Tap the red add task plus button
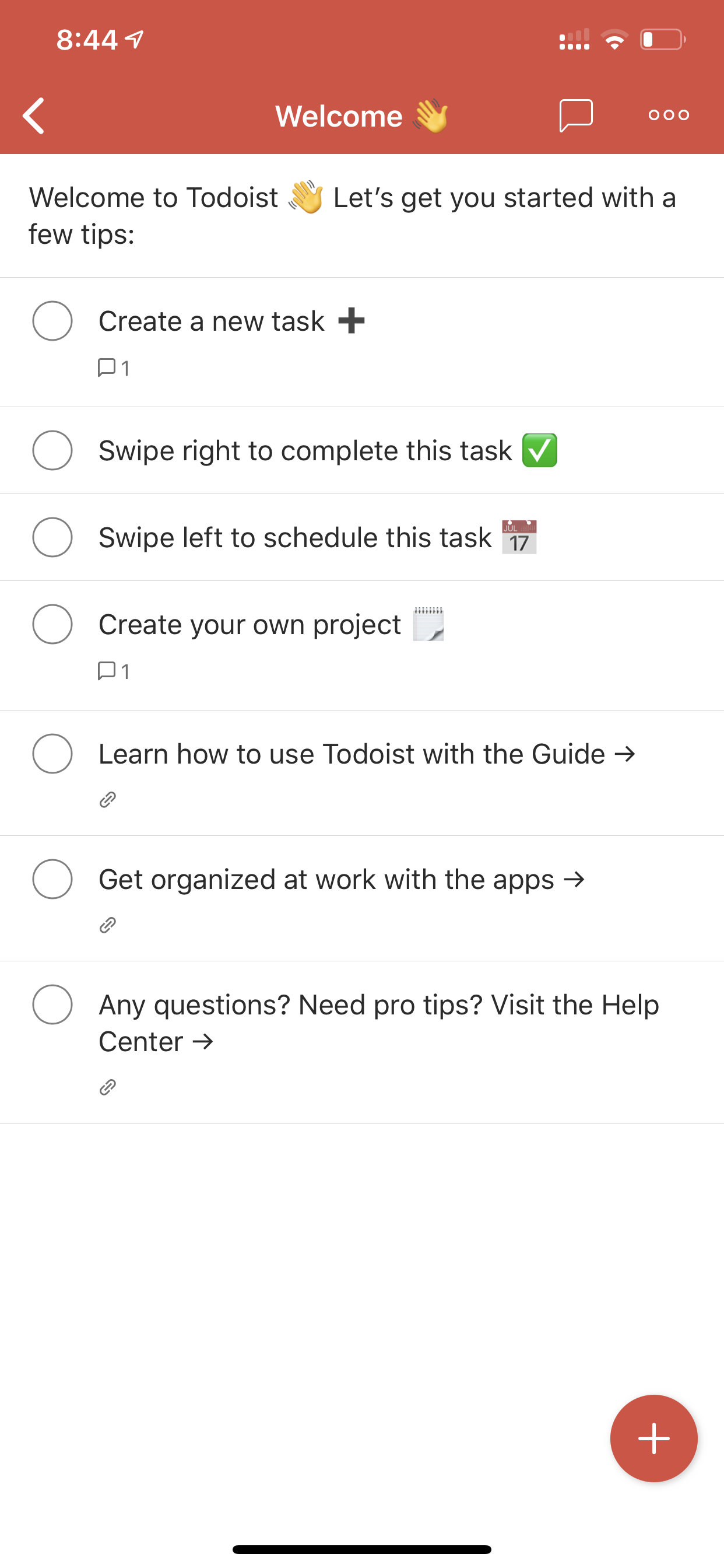Viewport: 724px width, 1568px height. point(653,1438)
